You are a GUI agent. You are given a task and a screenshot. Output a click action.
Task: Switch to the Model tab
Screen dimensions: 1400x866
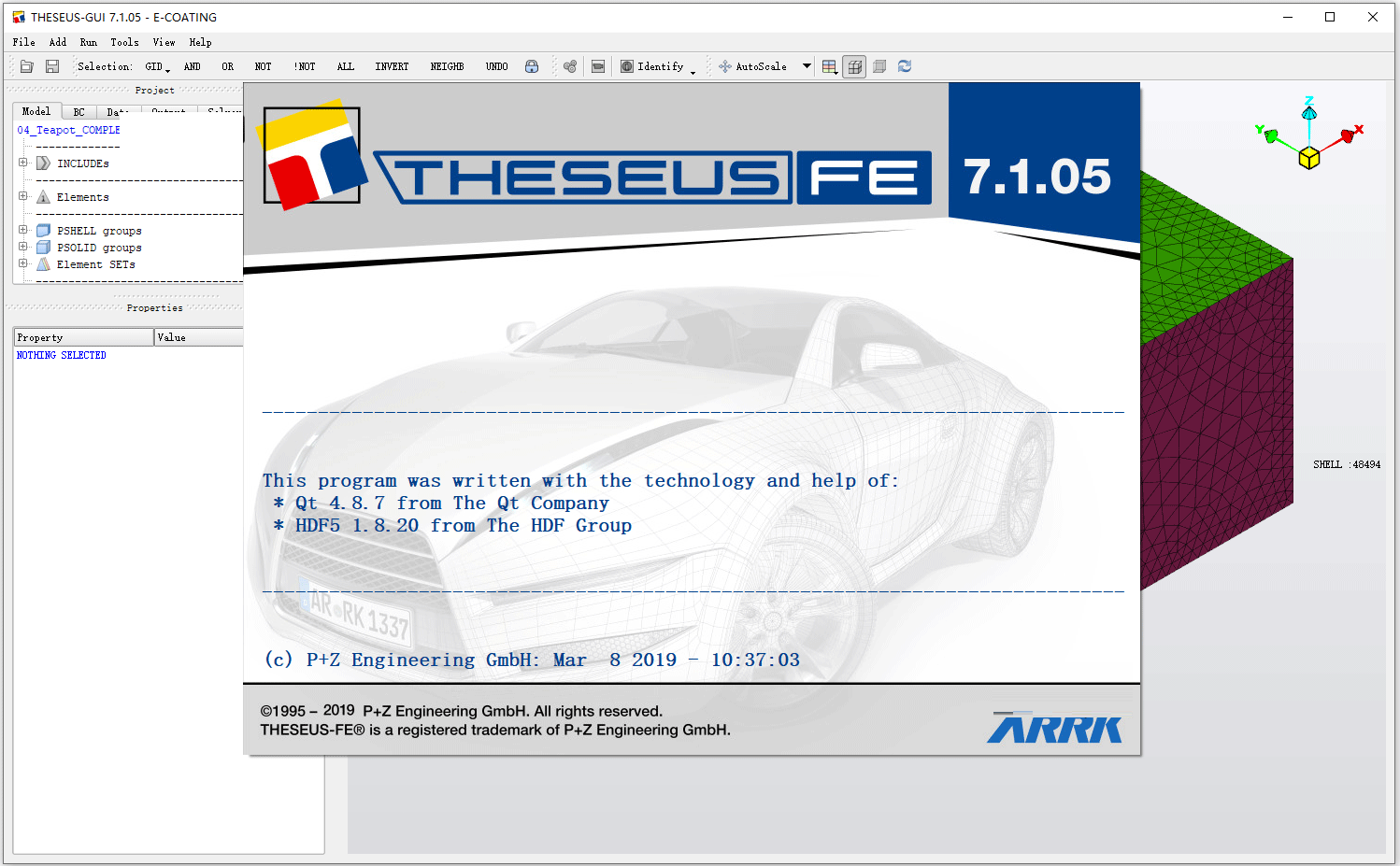(36, 111)
